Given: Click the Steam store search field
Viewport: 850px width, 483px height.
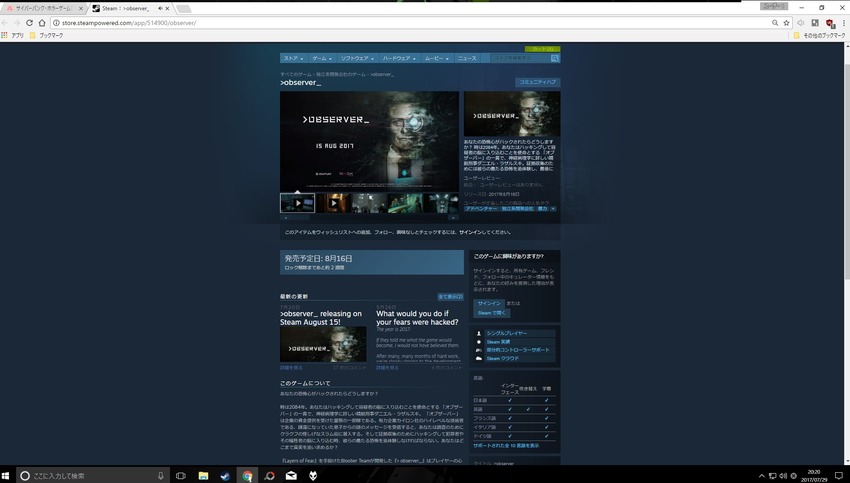Looking at the screenshot, I should click(520, 58).
